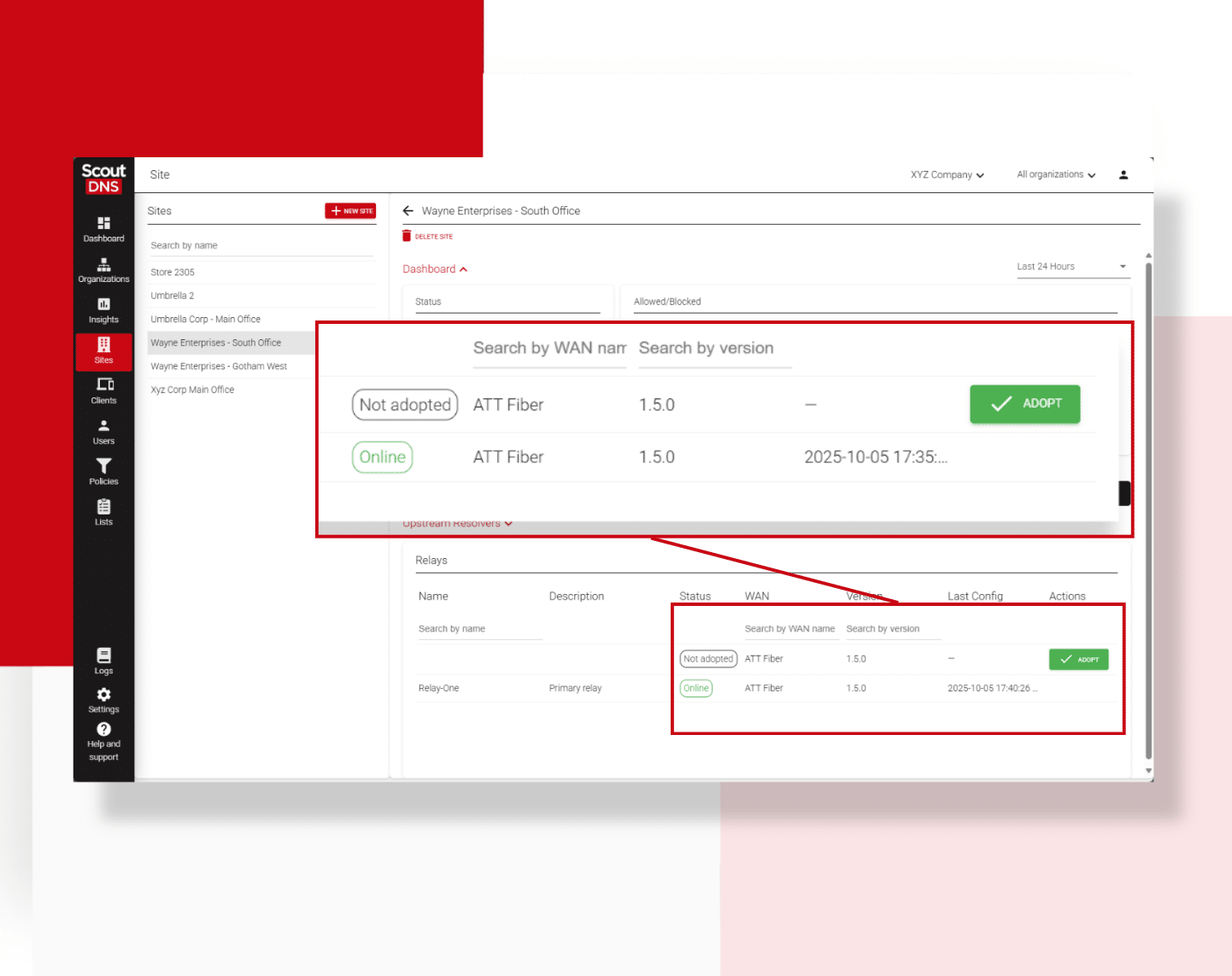The height and width of the screenshot is (976, 1232).
Task: Adopt the ATT Fiber relay
Action: 1024,404
